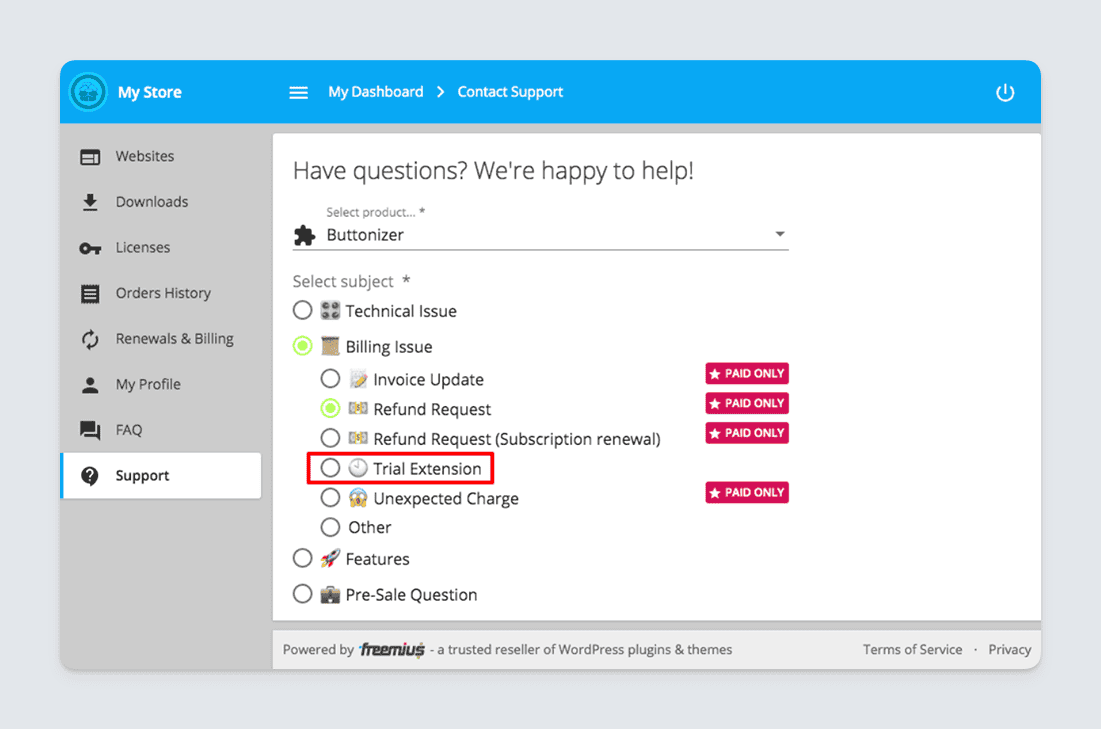The height and width of the screenshot is (729, 1101).
Task: Expand the product dropdown arrow
Action: 779,234
